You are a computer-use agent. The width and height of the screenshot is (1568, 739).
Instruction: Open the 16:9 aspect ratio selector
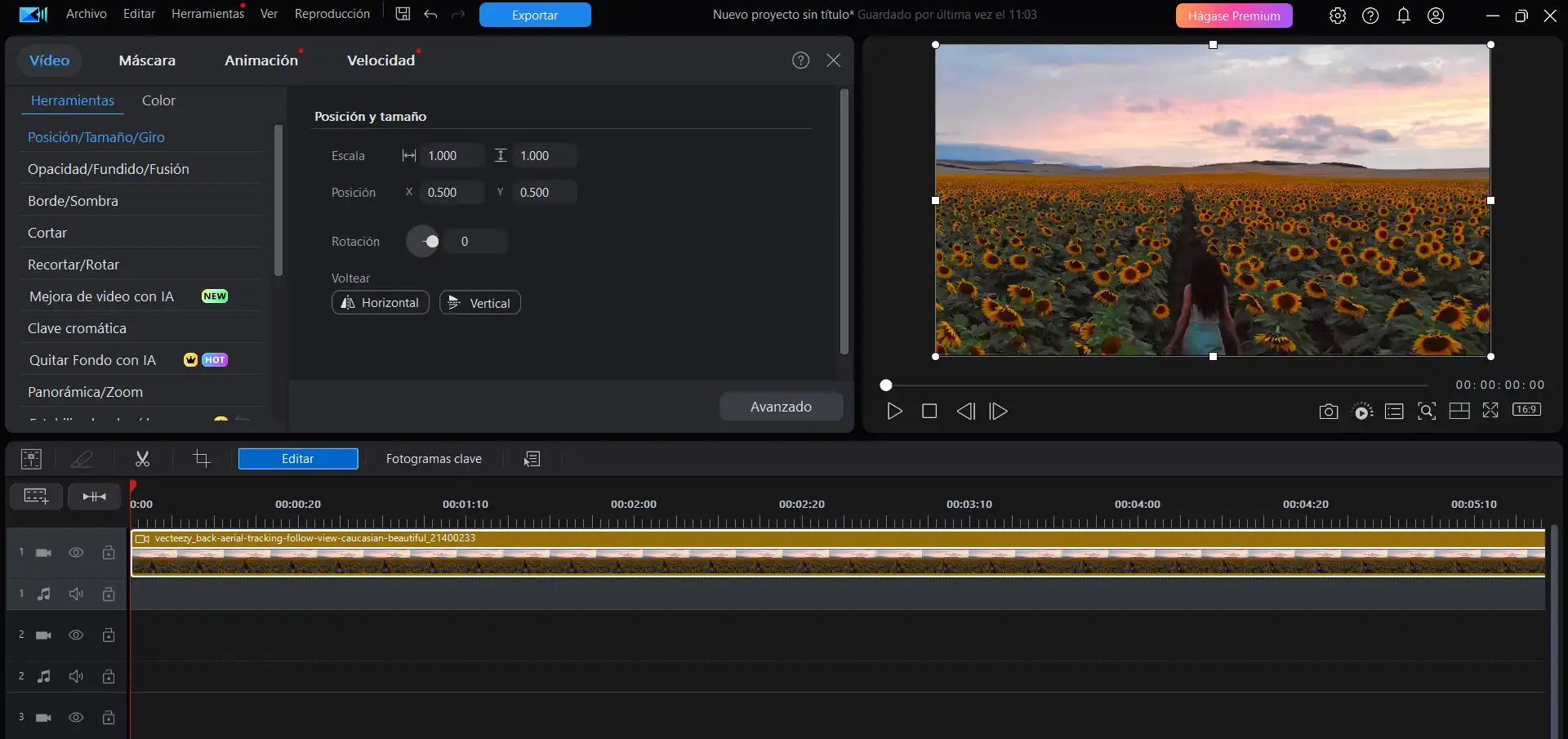tap(1527, 411)
